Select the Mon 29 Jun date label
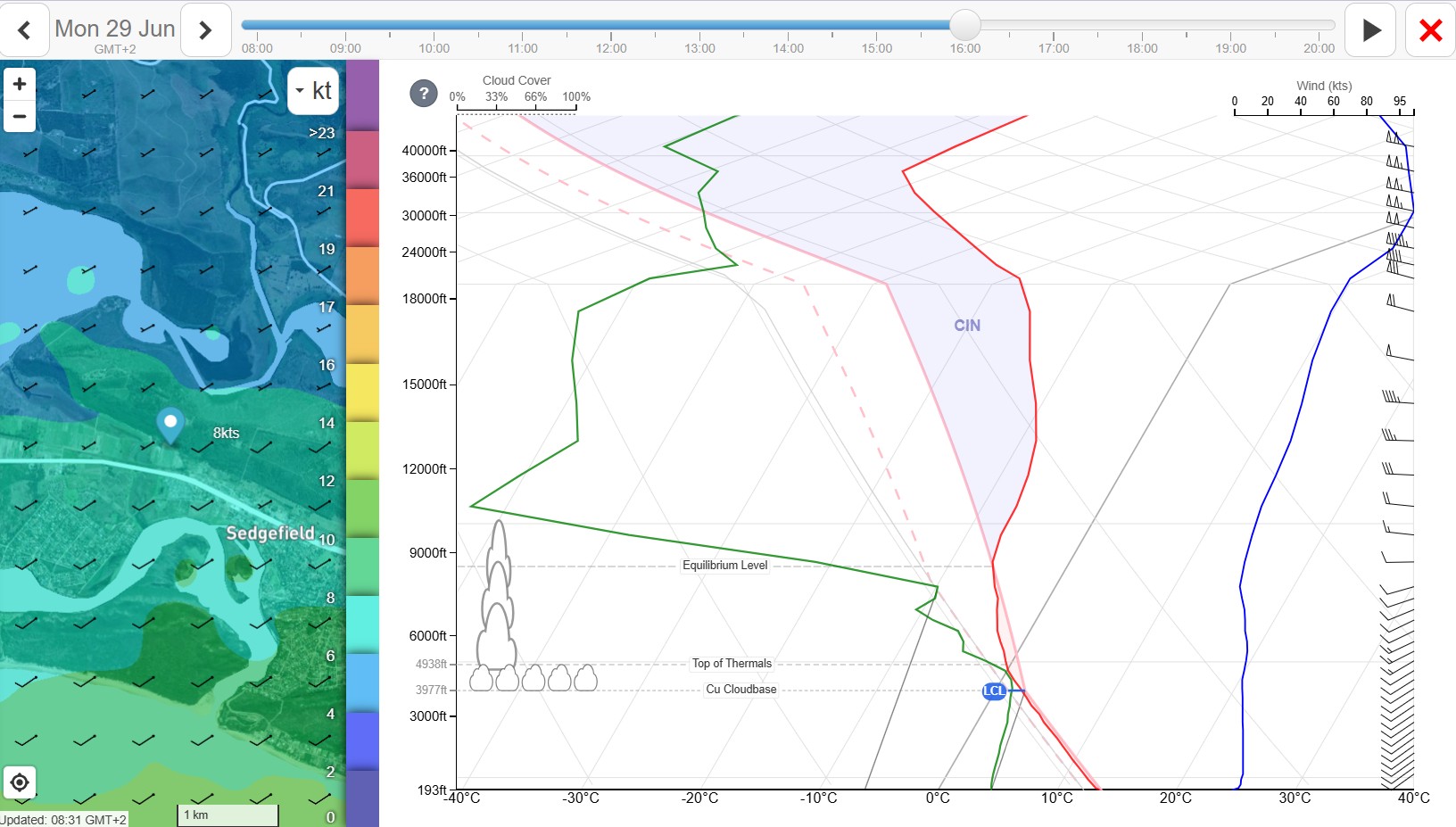The width and height of the screenshot is (1456, 827). pyautogui.click(x=115, y=29)
